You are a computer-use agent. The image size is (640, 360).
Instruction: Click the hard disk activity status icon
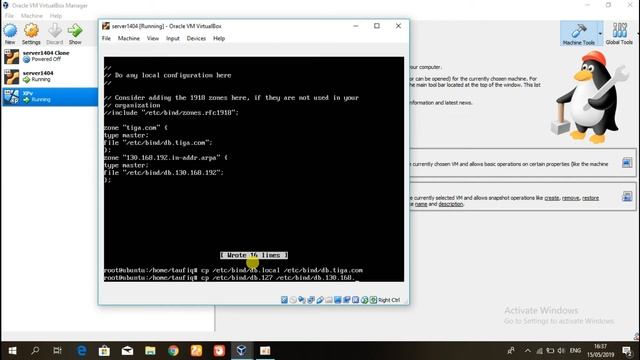(284, 300)
